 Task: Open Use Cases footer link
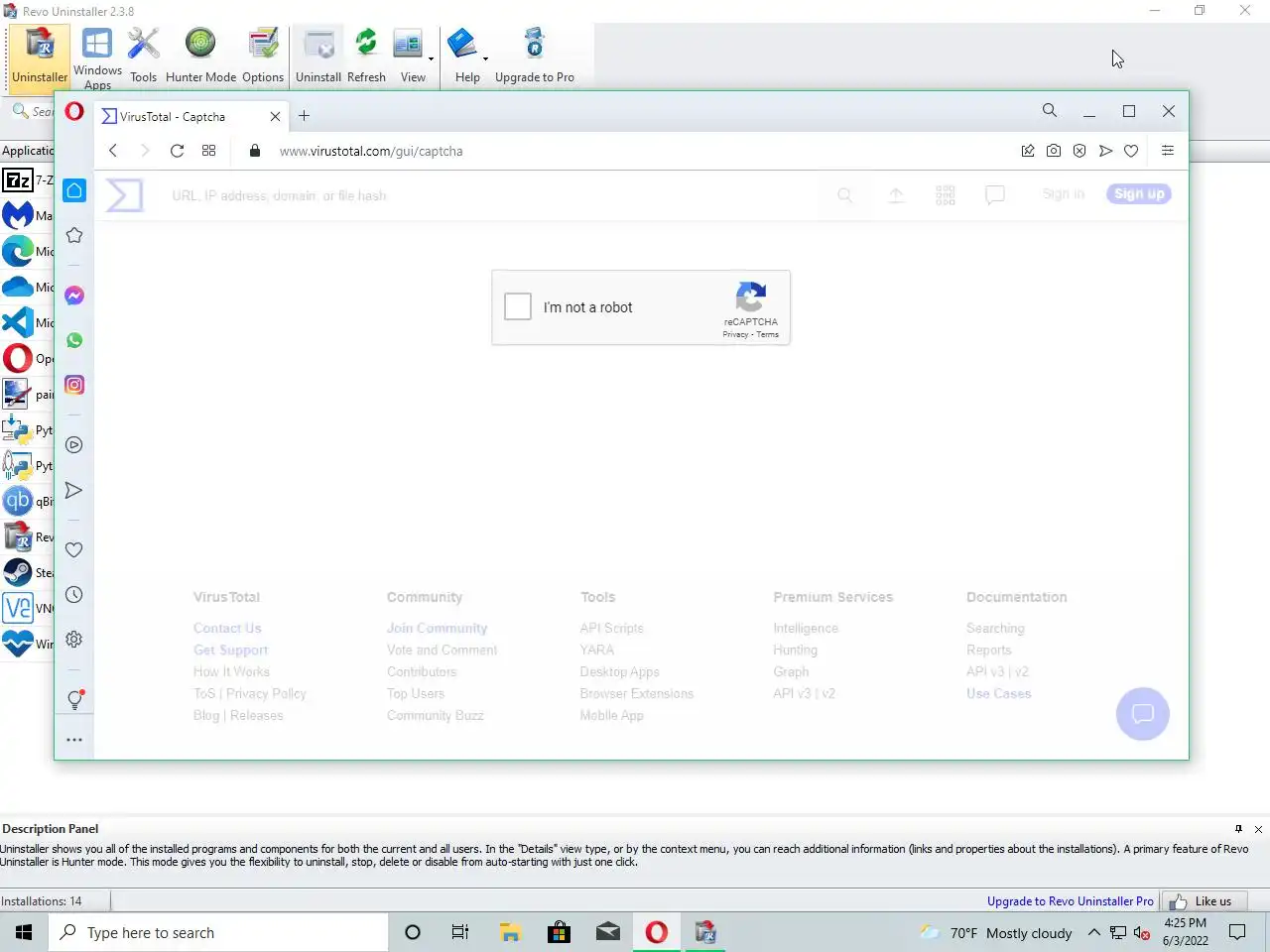pos(999,693)
